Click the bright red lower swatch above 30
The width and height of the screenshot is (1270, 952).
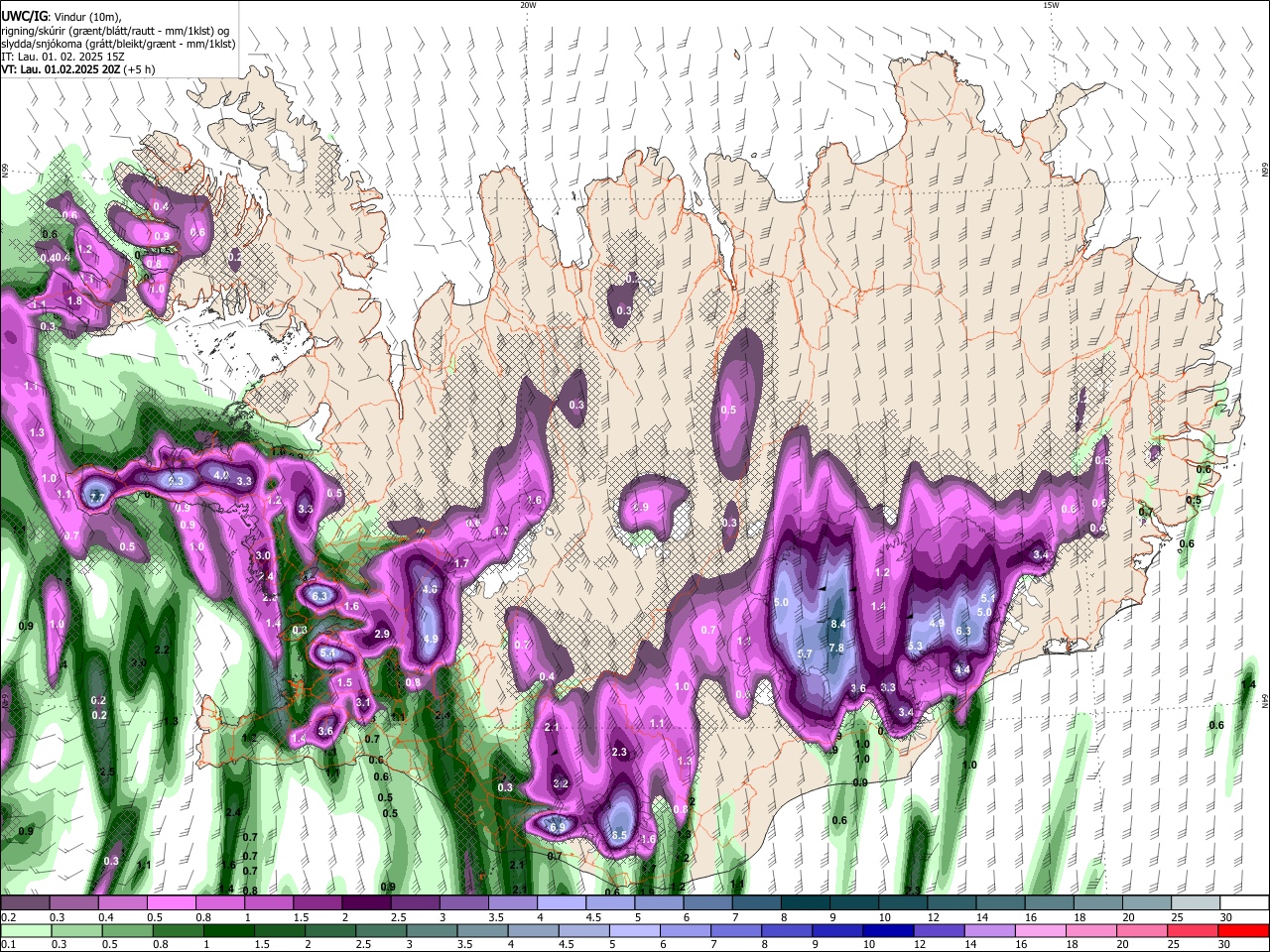tap(1243, 931)
